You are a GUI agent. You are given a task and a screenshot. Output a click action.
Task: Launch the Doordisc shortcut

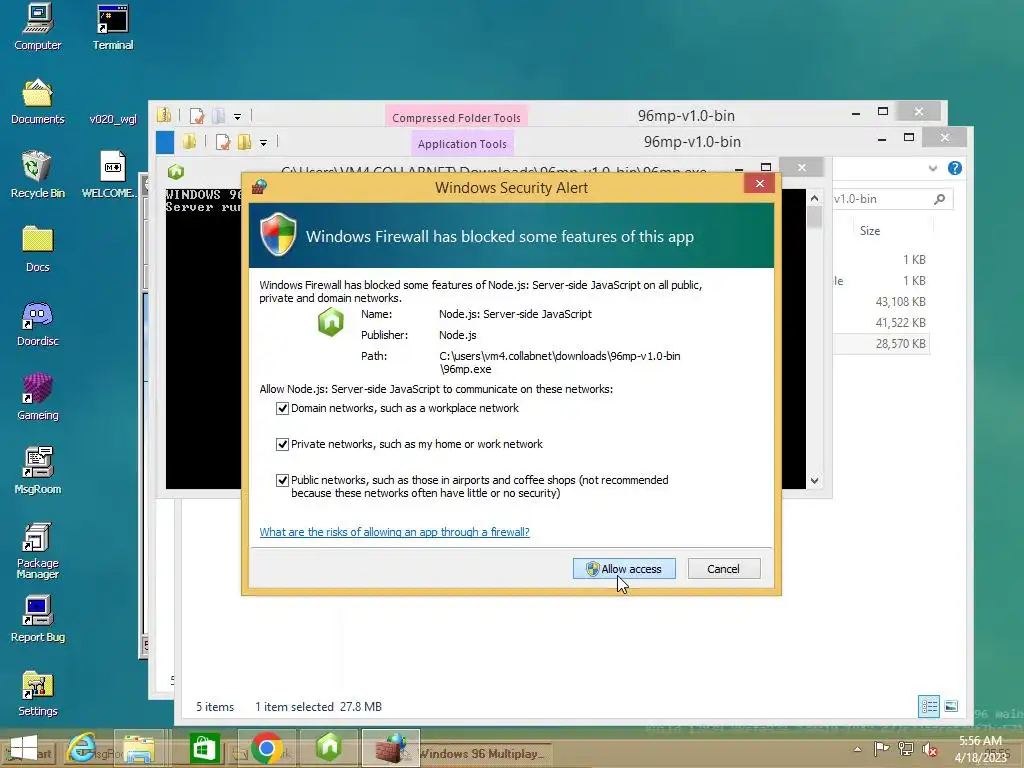[x=37, y=323]
